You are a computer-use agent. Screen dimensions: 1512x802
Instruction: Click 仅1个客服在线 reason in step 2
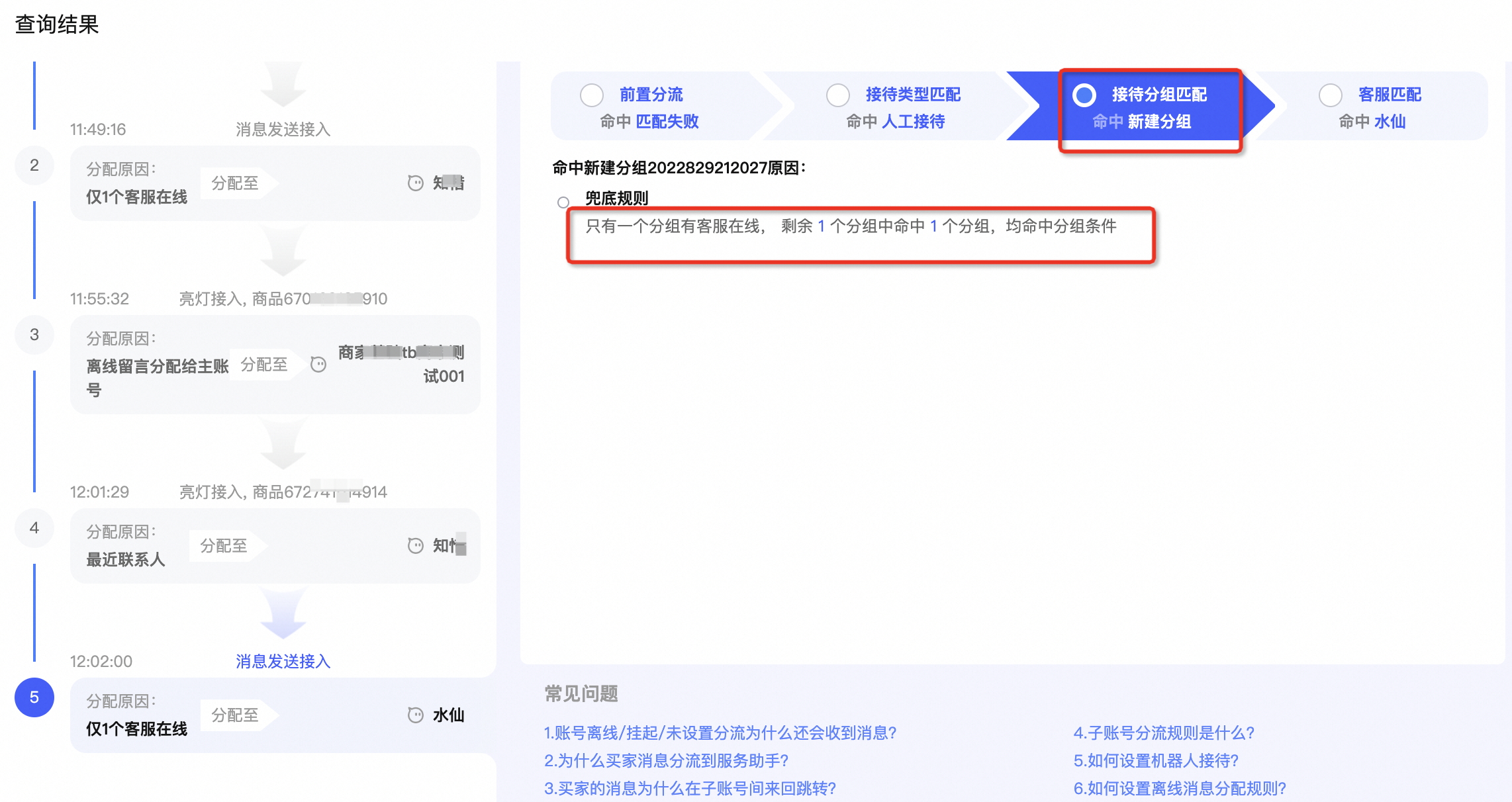click(x=137, y=197)
